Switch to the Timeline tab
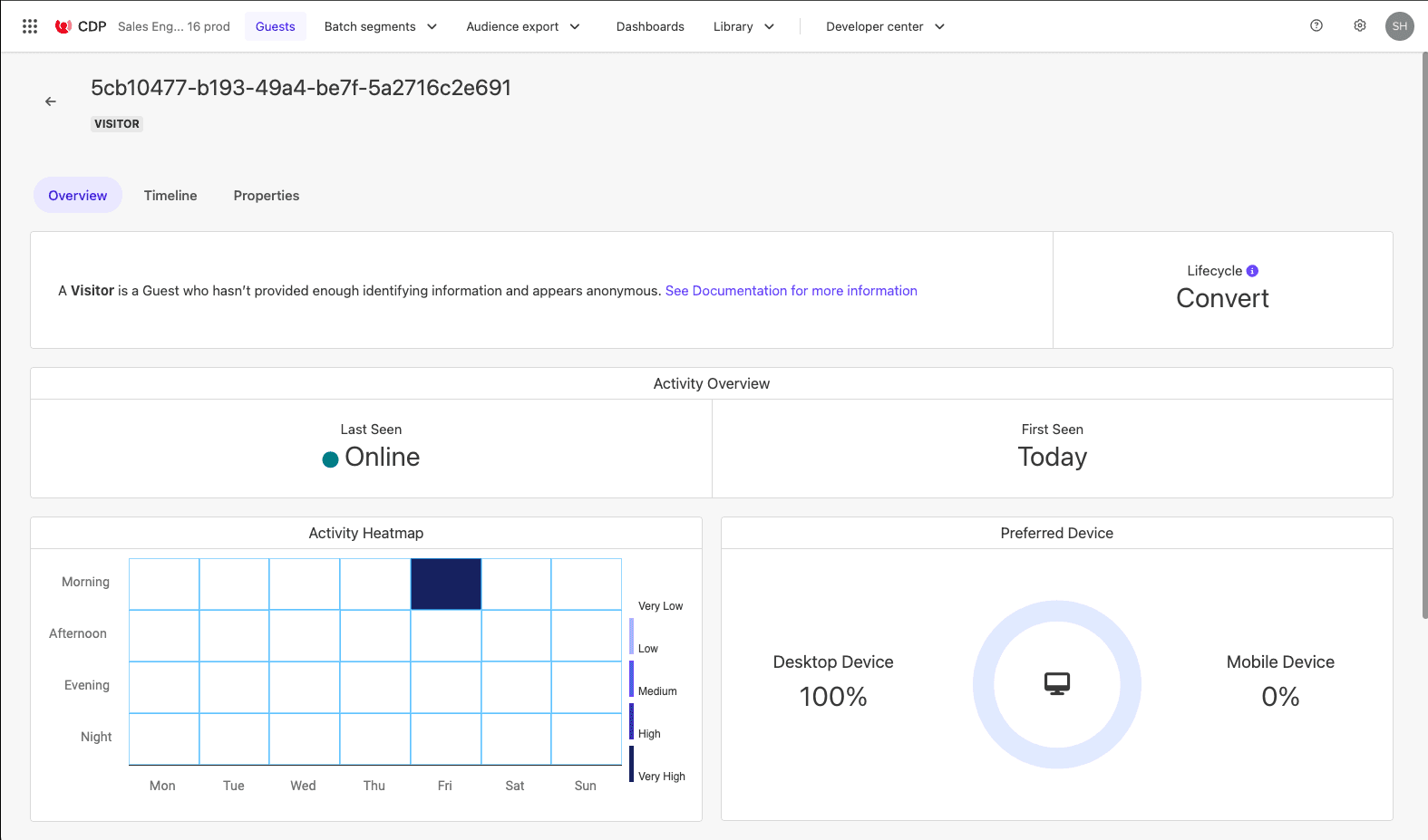The height and width of the screenshot is (840, 1428). 170,196
